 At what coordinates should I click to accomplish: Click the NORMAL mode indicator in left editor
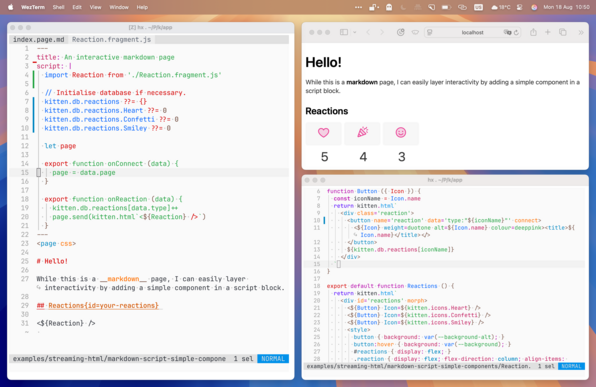[273, 358]
